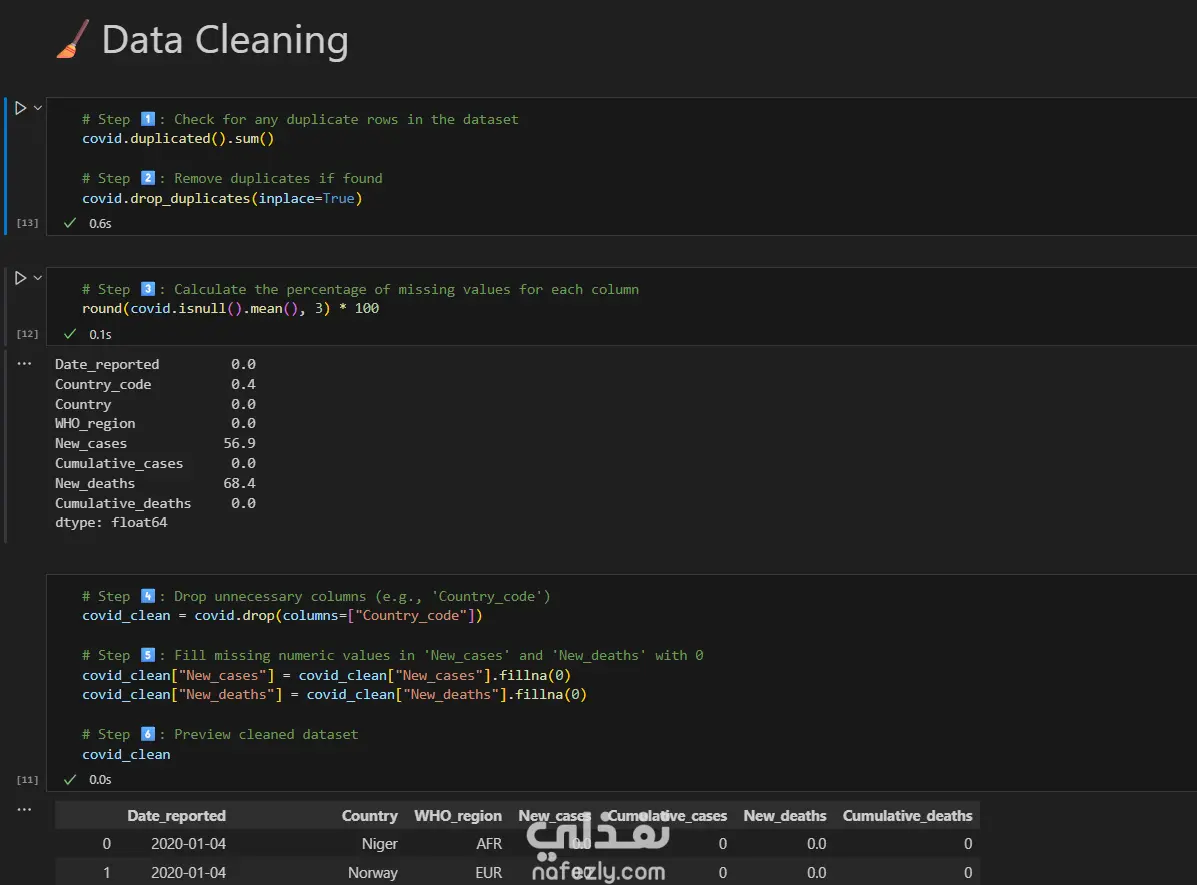Screen dimensions: 1197x885
Task: Open the ellipsis menu beside the covid_clean table
Action: click(x=25, y=809)
